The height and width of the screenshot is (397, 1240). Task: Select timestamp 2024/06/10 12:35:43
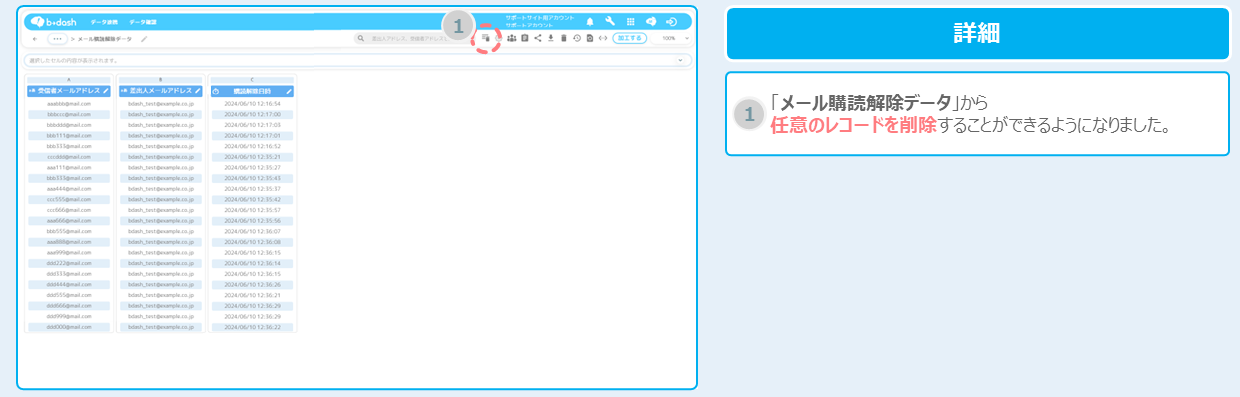253,178
